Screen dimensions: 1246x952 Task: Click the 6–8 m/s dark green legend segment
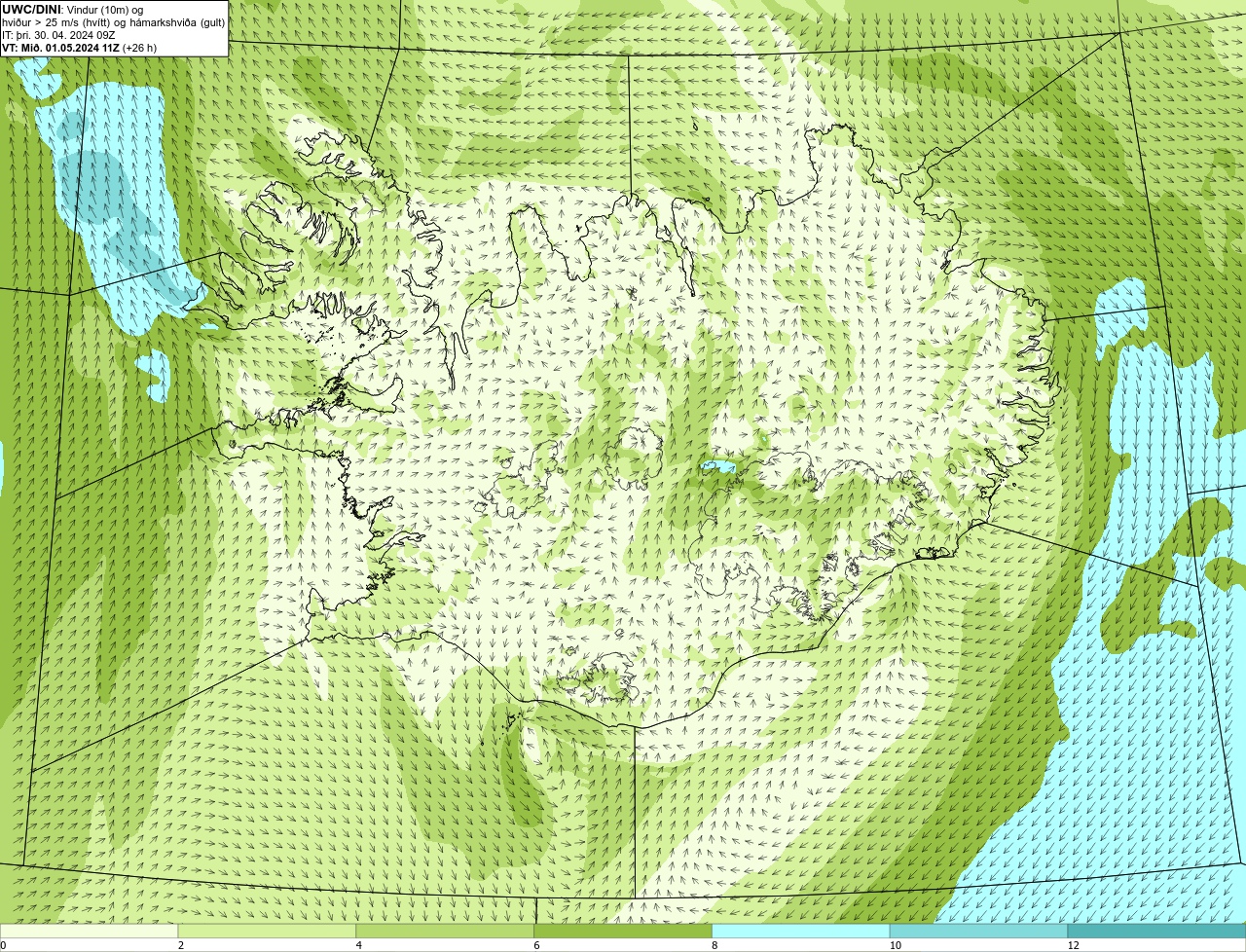coord(623,932)
